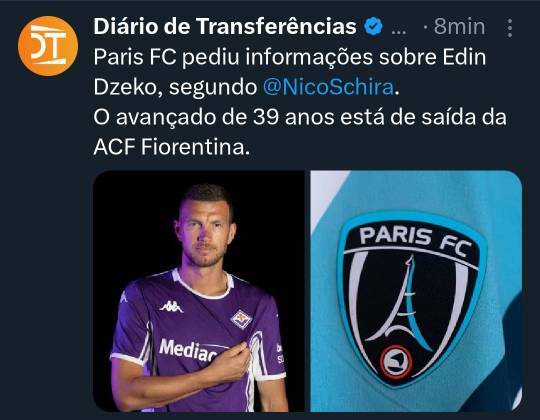
Task: Click Dzeko's face in the photo
Action: [x=205, y=232]
